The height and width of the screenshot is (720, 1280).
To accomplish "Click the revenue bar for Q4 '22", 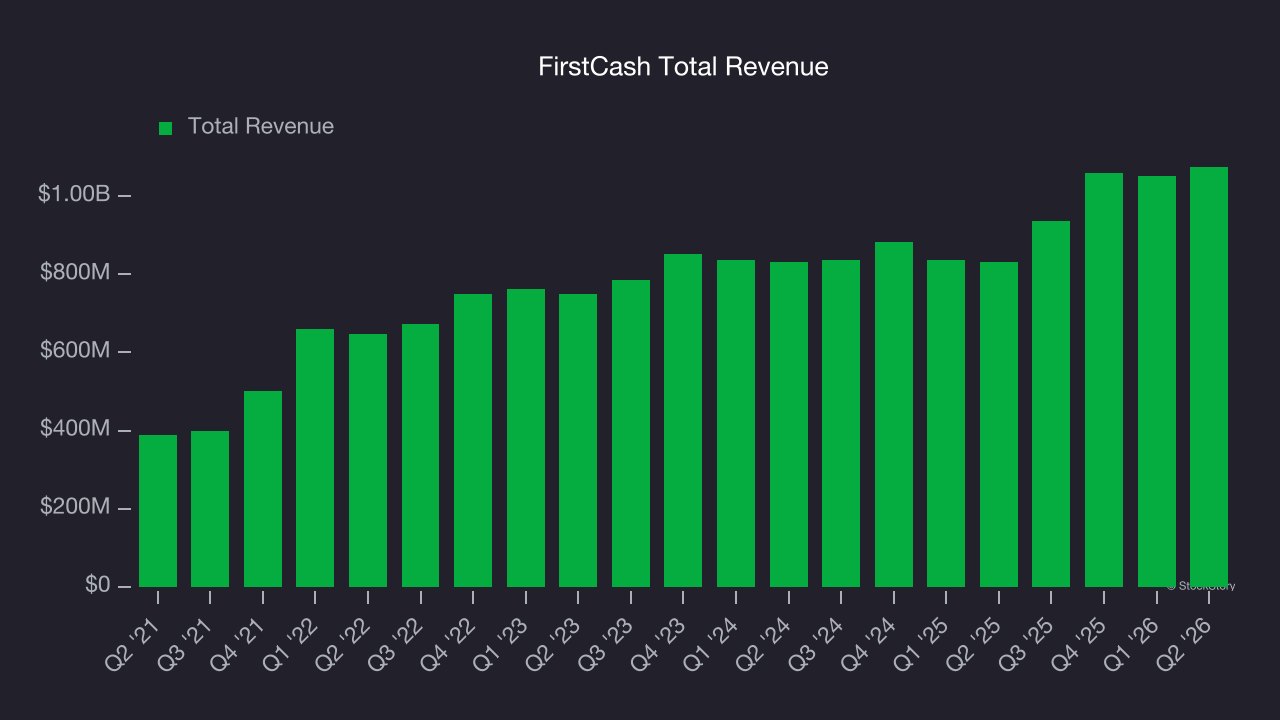I will pyautogui.click(x=473, y=441).
